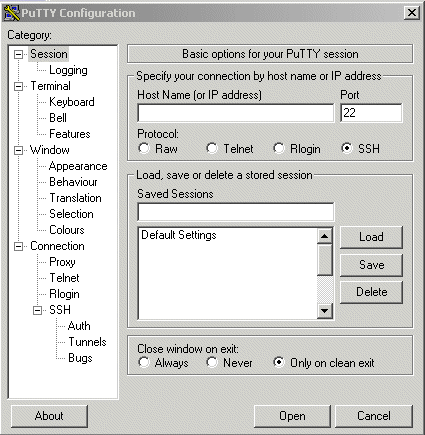
Task: Open the Tunnels settings under SSH
Action: 87,342
